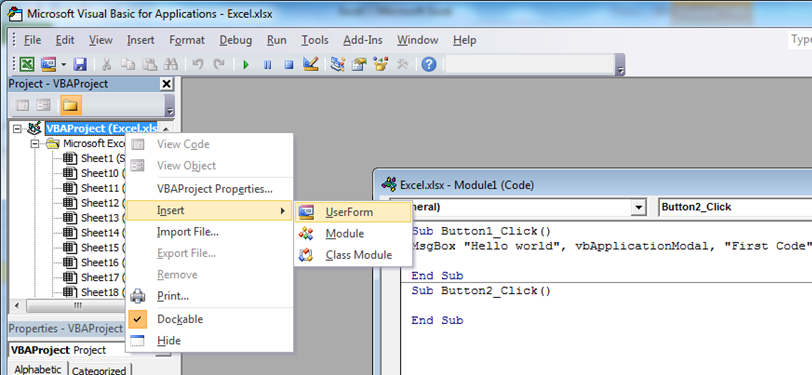Open the Object Browser toolbar icon
The image size is (812, 375).
[381, 65]
